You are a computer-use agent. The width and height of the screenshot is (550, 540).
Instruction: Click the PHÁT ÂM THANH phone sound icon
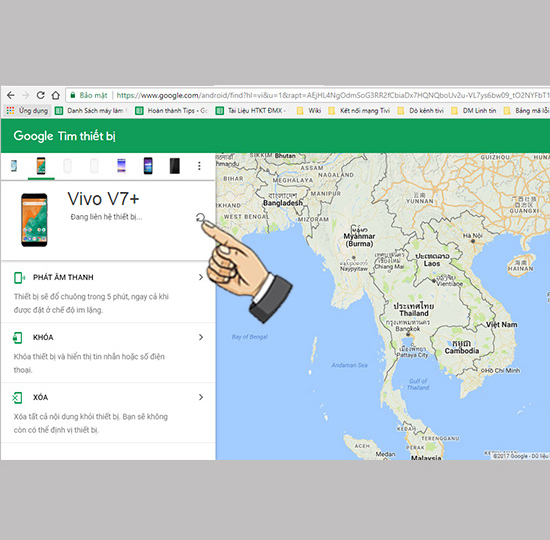pos(19,278)
